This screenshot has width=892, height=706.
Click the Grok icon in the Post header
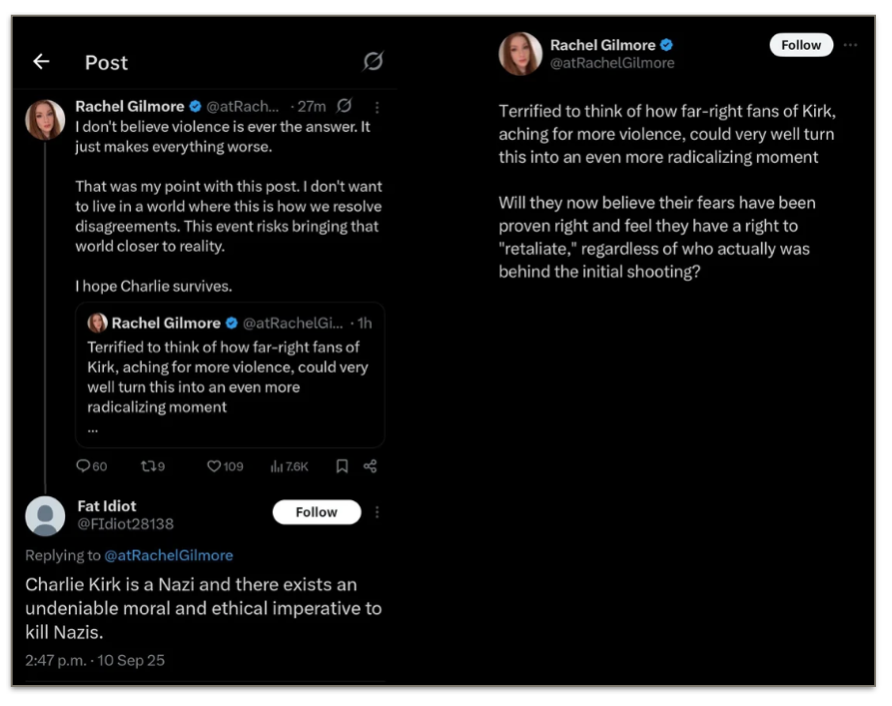coord(372,62)
